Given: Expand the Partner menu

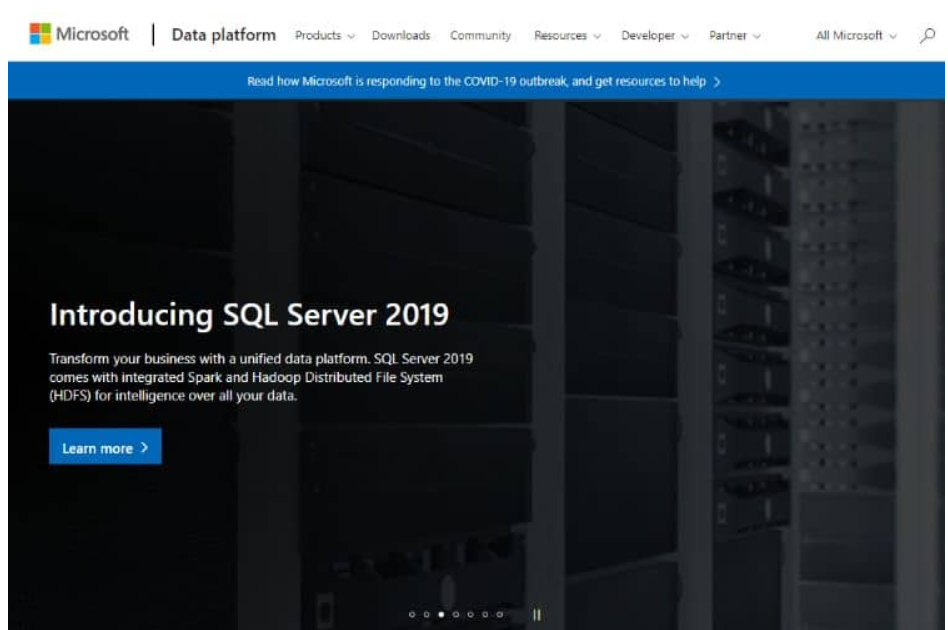Looking at the screenshot, I should (735, 36).
